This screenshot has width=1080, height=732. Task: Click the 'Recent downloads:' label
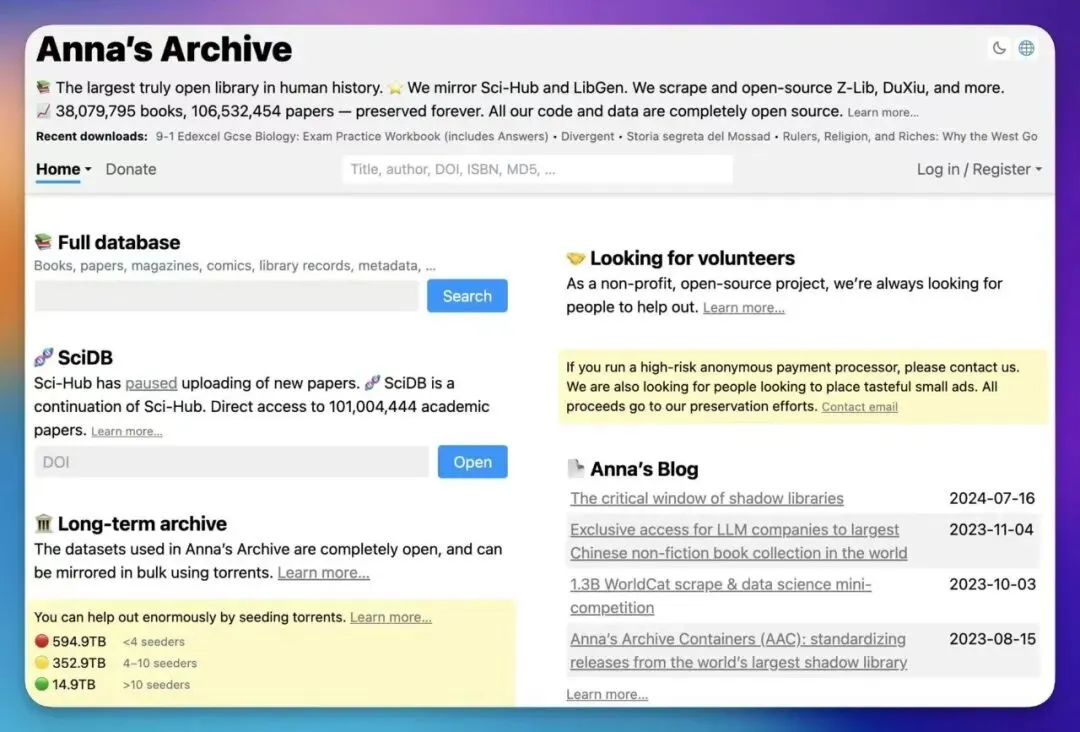pyautogui.click(x=92, y=136)
